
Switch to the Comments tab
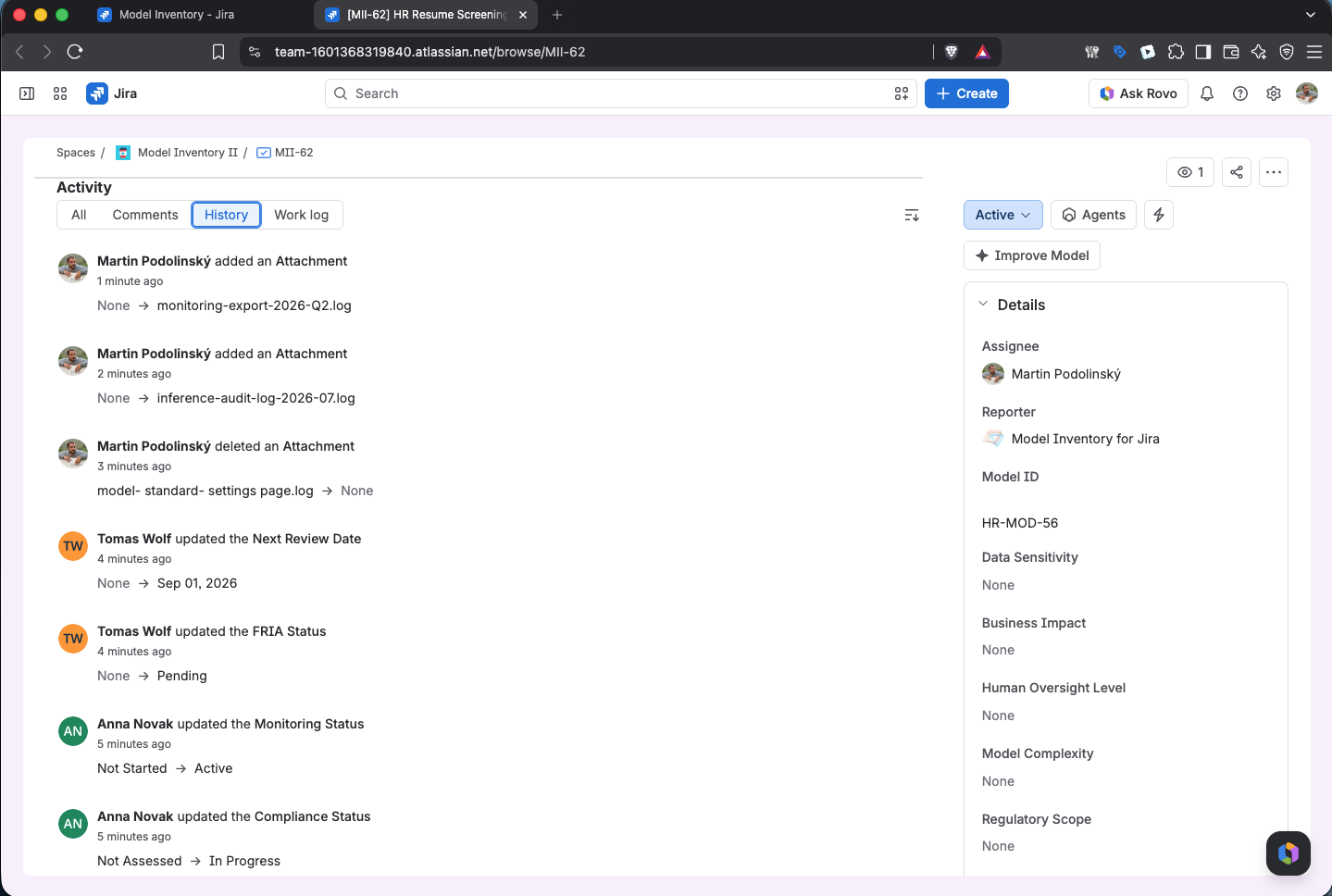(x=145, y=215)
